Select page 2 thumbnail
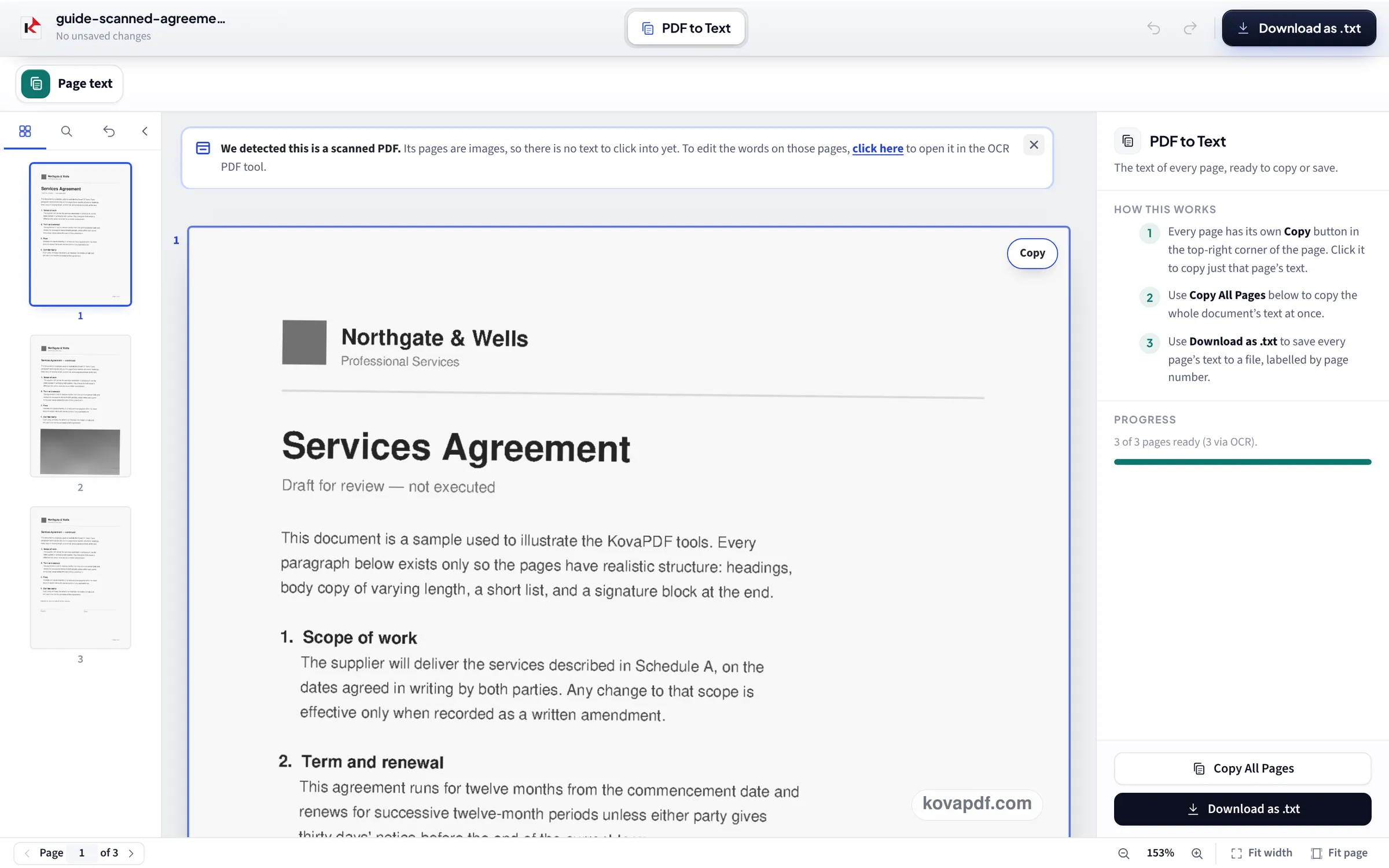The image size is (1389, 868). [80, 406]
